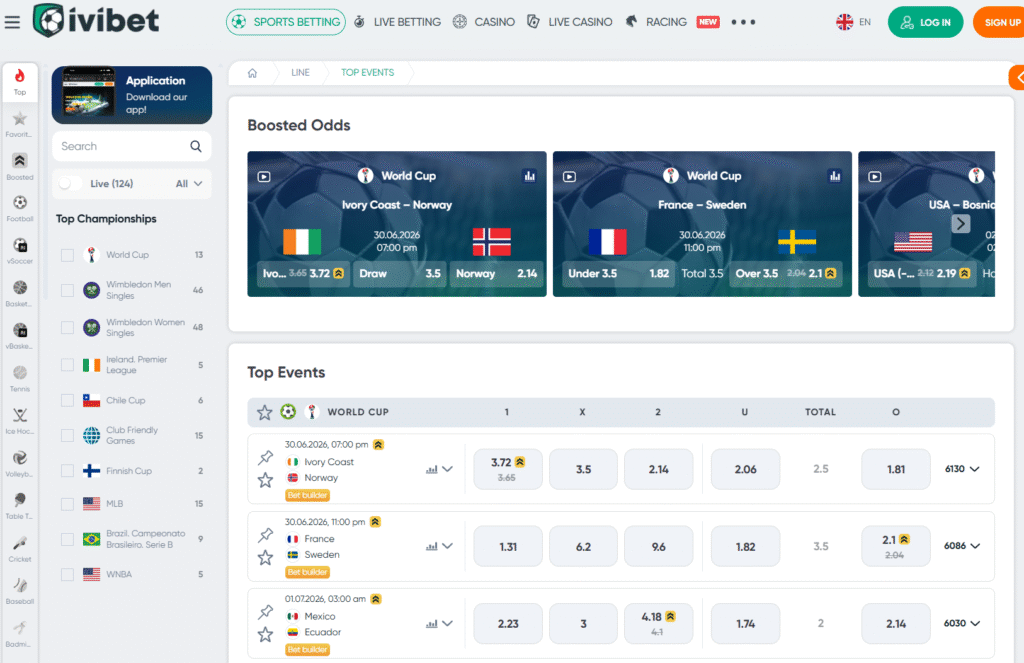Favorite the France vs Sweden event star
This screenshot has width=1024, height=663.
265,557
